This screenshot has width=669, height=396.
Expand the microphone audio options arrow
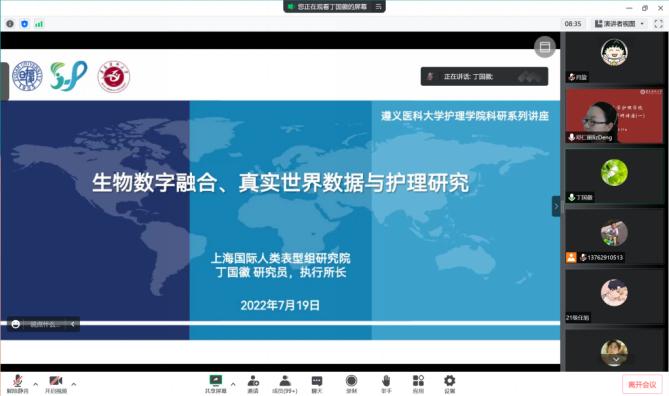tap(35, 384)
